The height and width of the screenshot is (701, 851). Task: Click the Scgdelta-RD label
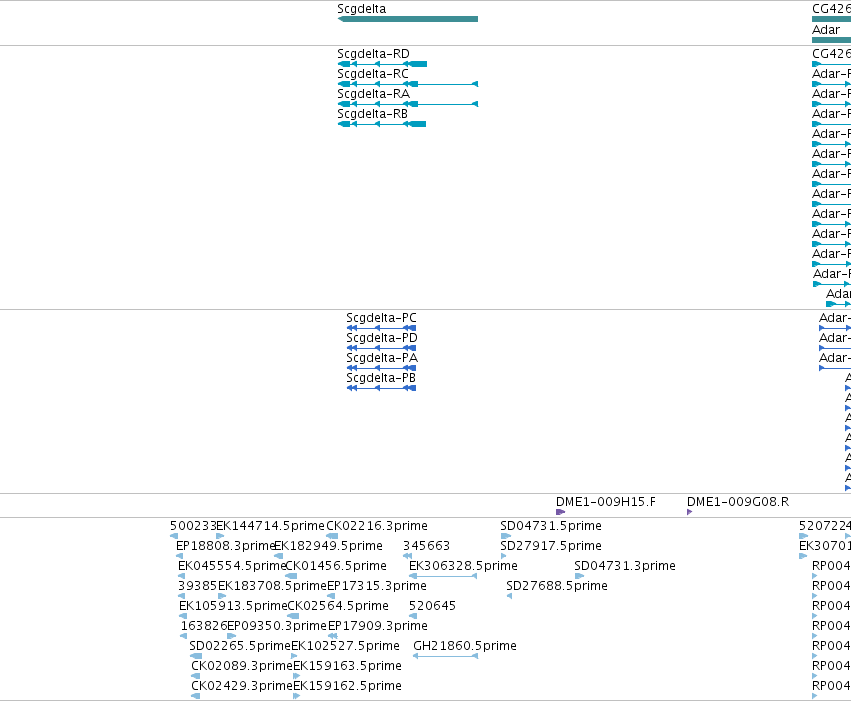[x=373, y=54]
